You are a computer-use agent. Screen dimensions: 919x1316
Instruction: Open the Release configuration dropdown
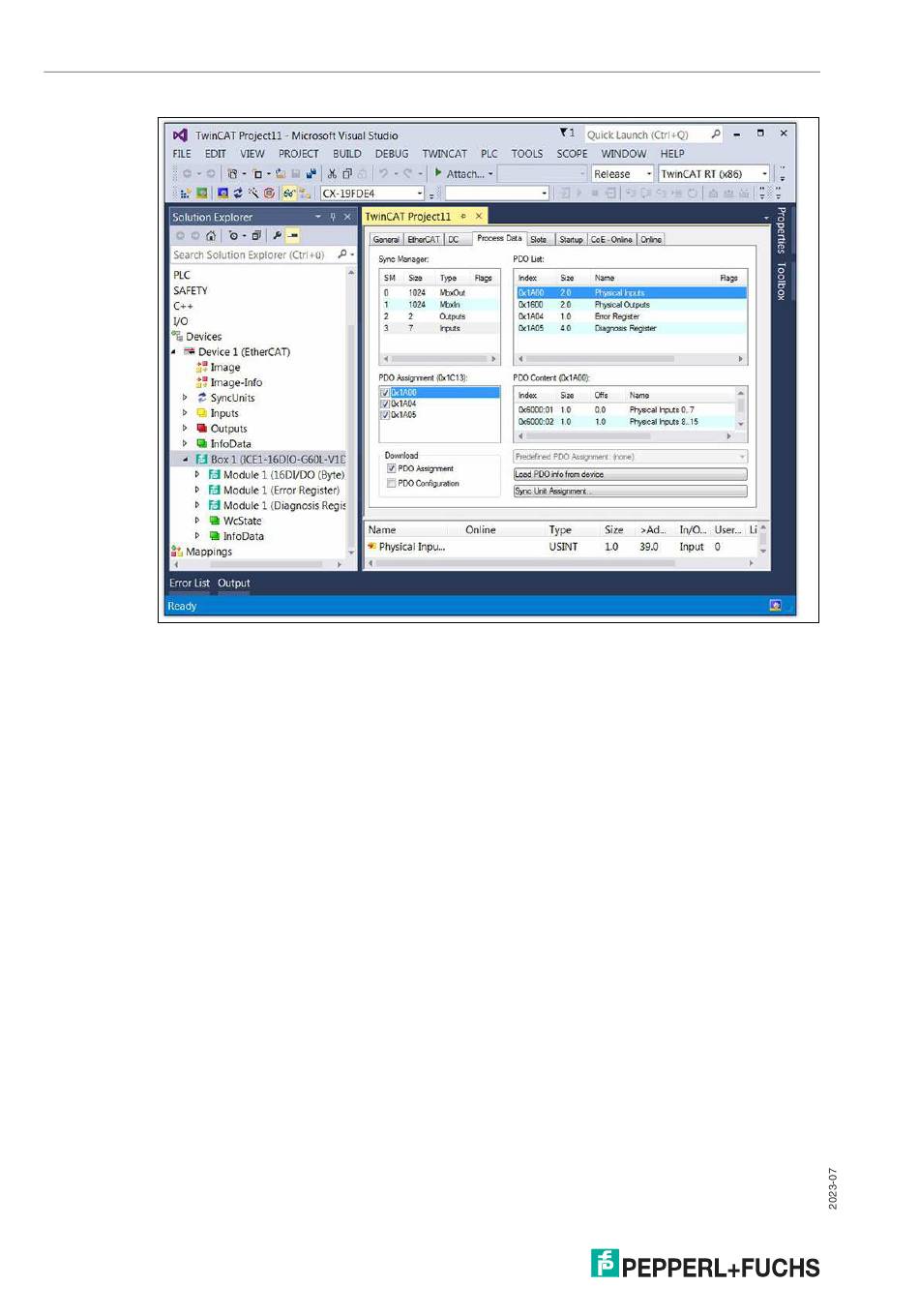click(648, 174)
